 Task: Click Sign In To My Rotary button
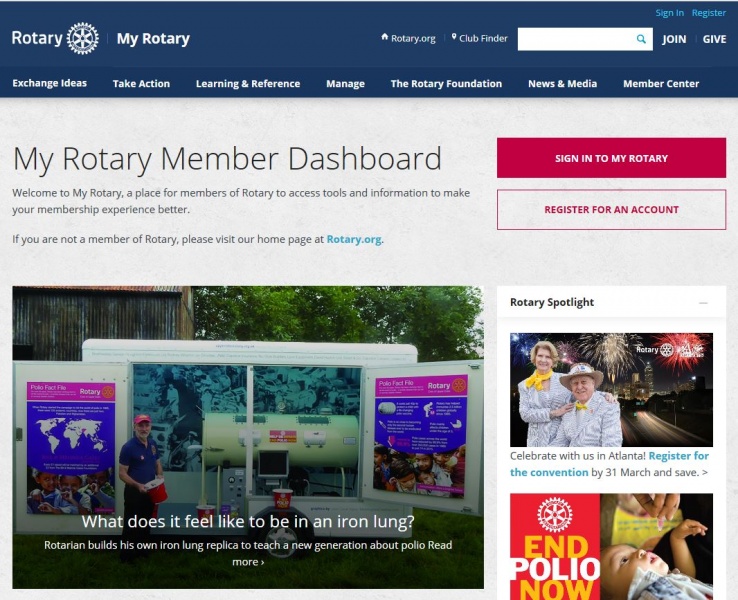(611, 158)
